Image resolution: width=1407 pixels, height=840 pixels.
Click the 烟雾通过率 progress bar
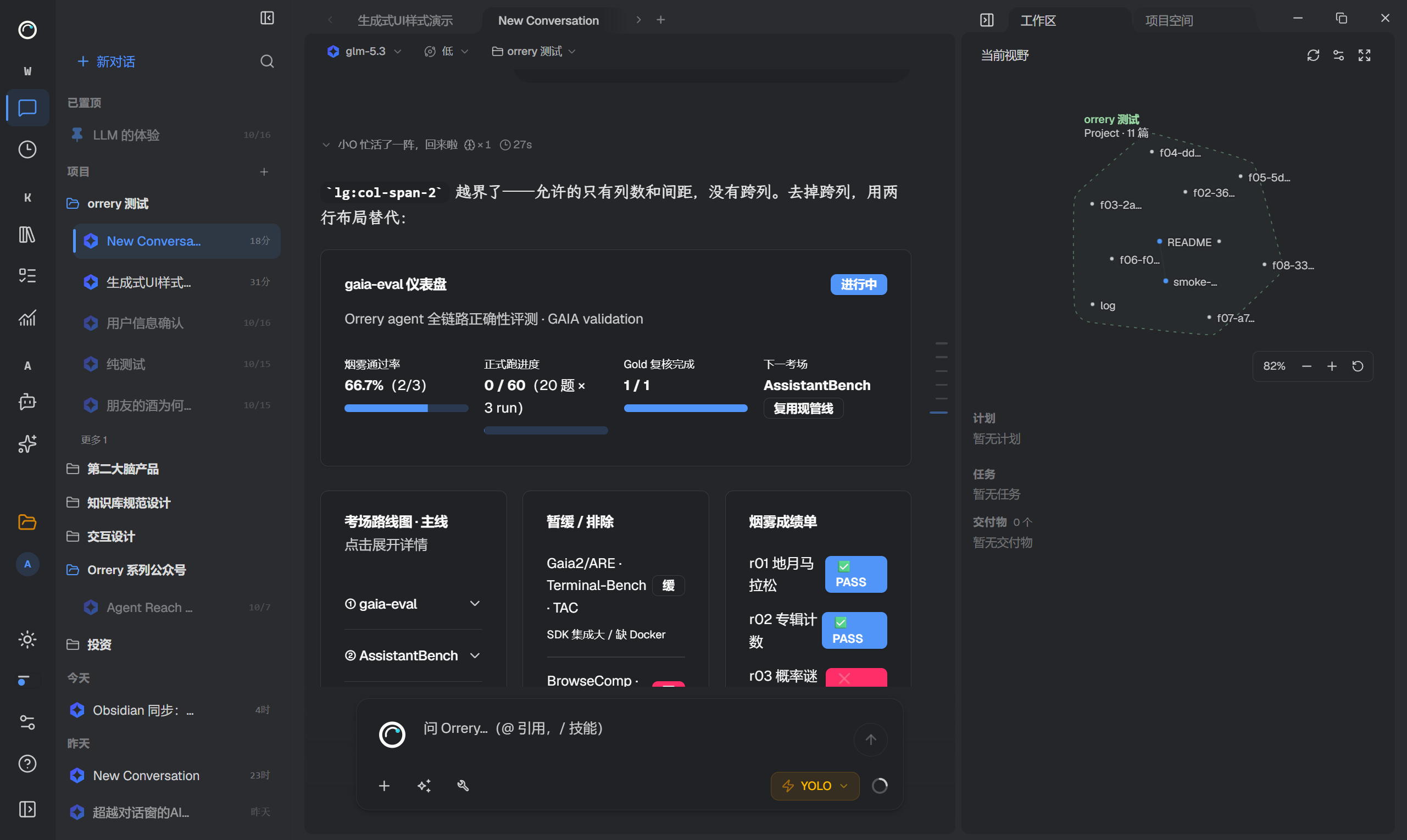coord(406,408)
